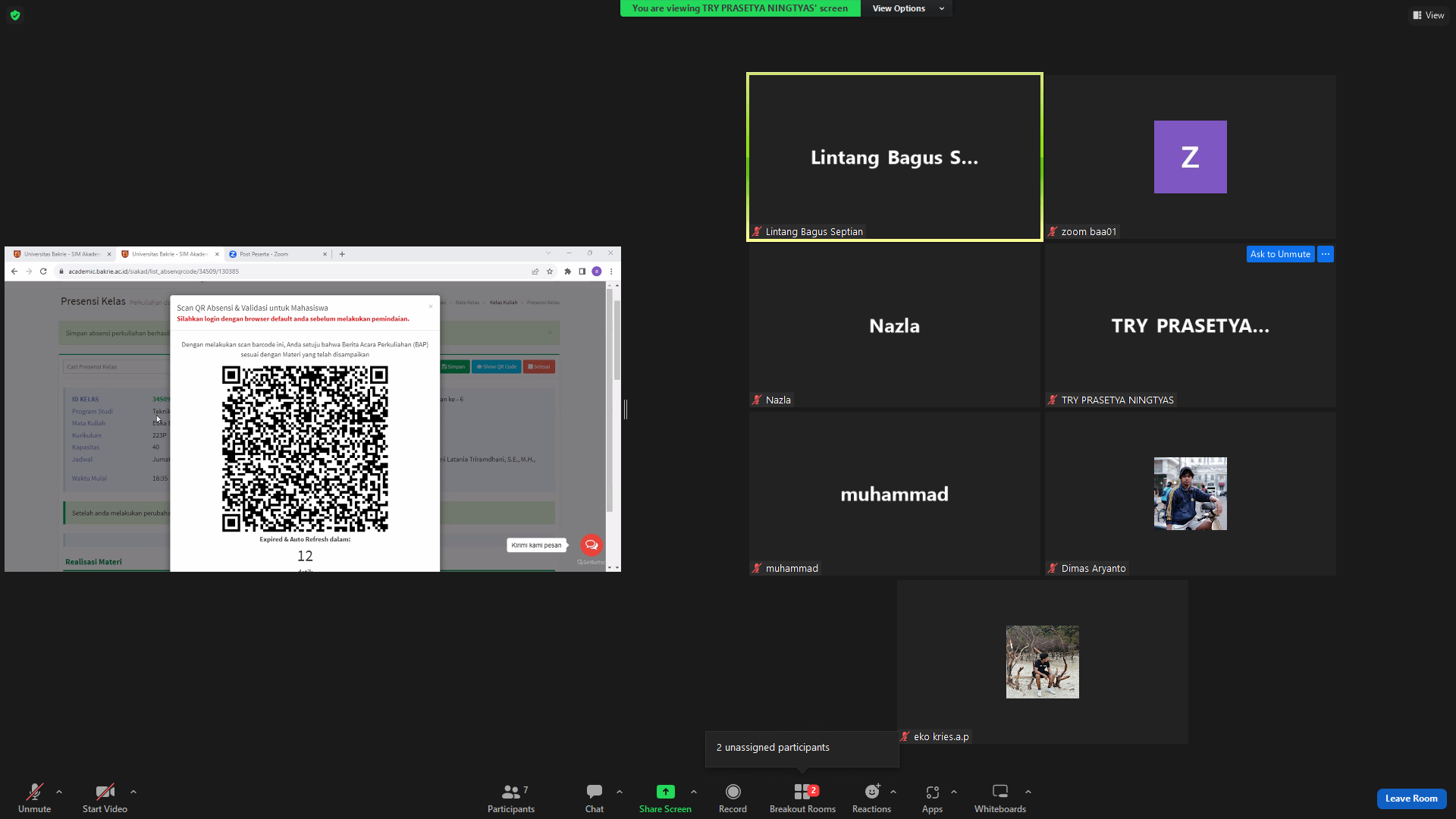Toggle the browser side panel icon
Screen dimensions: 1456x819
pyautogui.click(x=582, y=271)
